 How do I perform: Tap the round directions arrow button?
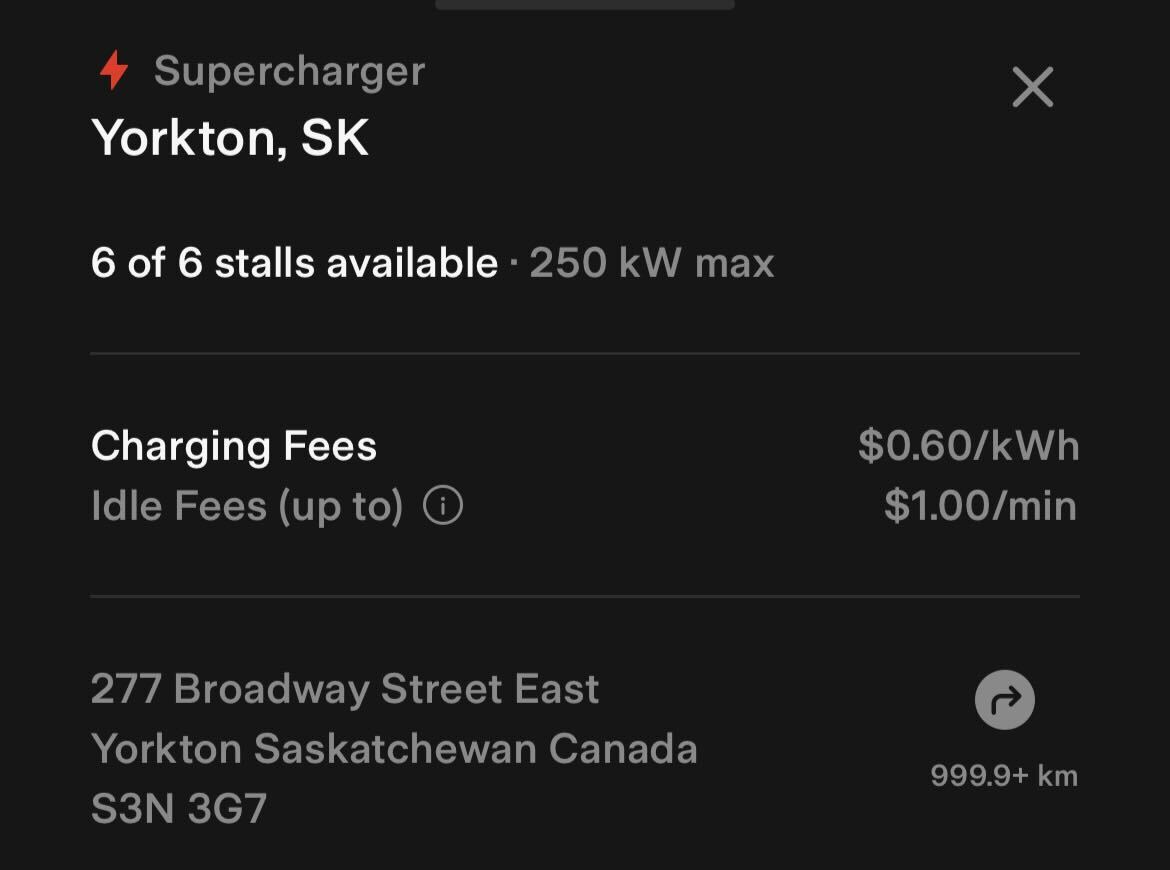(x=1004, y=700)
